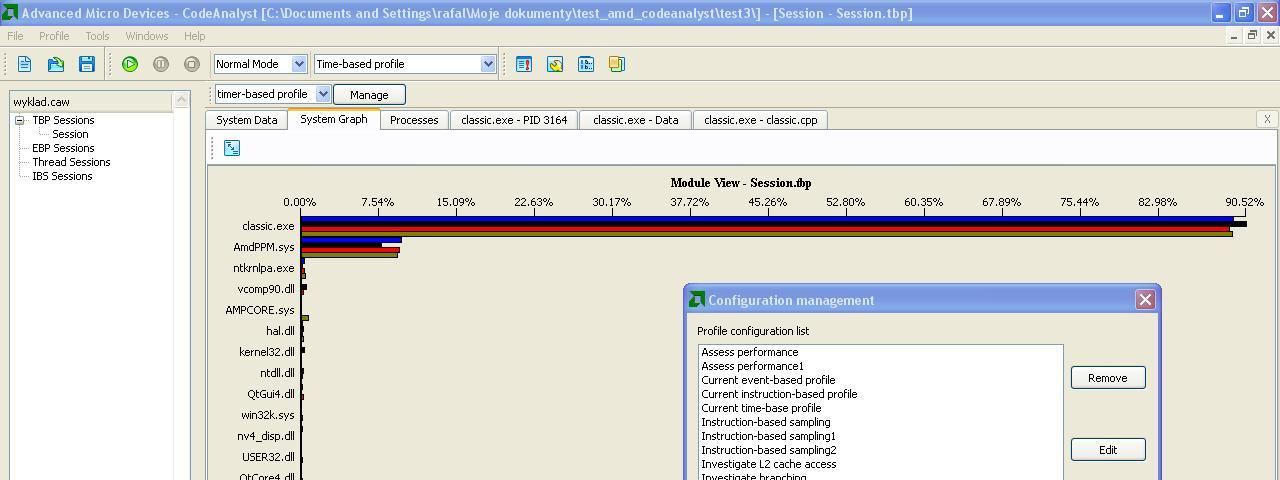Click the AMD logo icon of Configuration management dialog
Image resolution: width=1280 pixels, height=480 pixels.
(697, 300)
